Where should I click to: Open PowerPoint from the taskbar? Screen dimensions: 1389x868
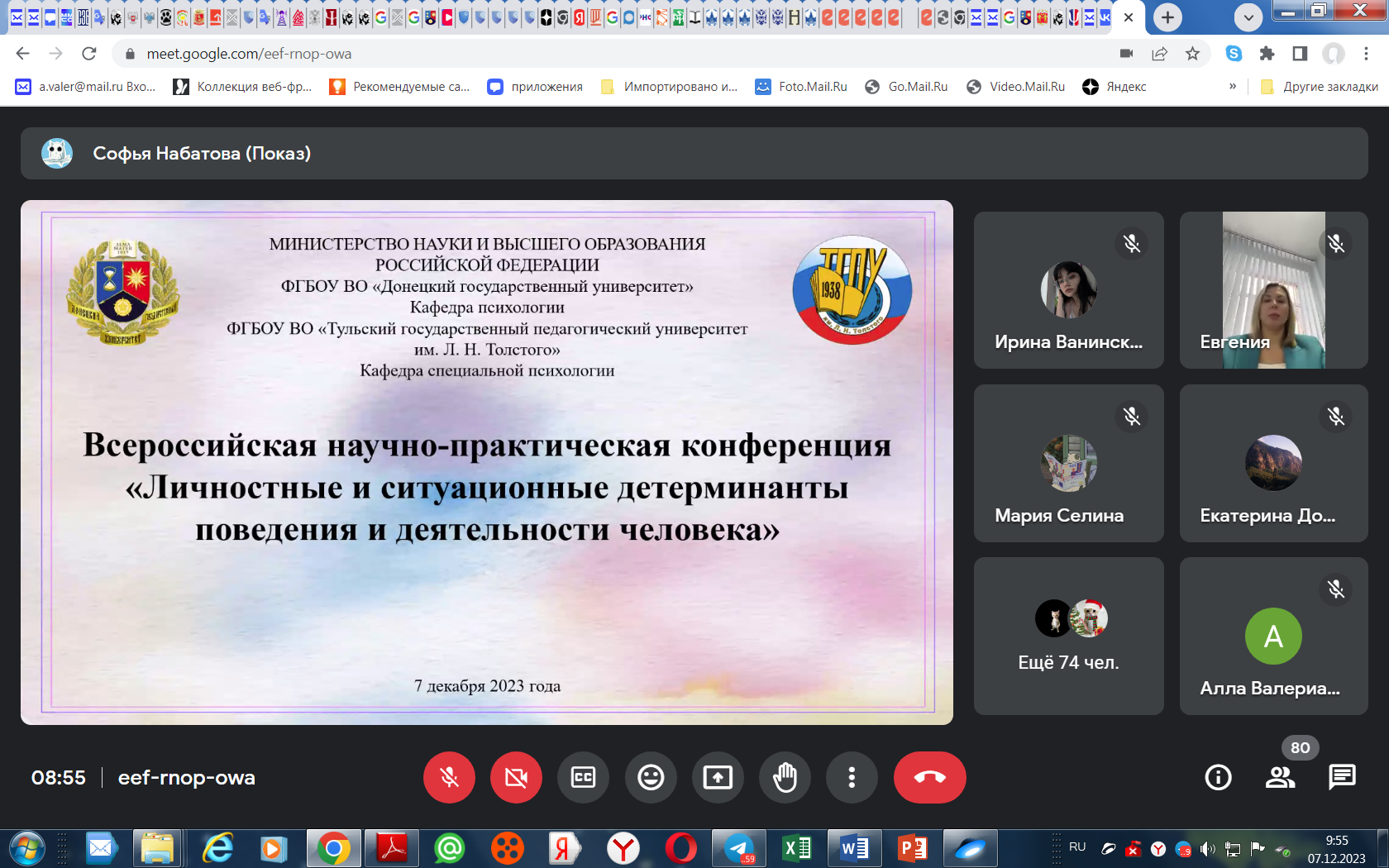point(912,849)
